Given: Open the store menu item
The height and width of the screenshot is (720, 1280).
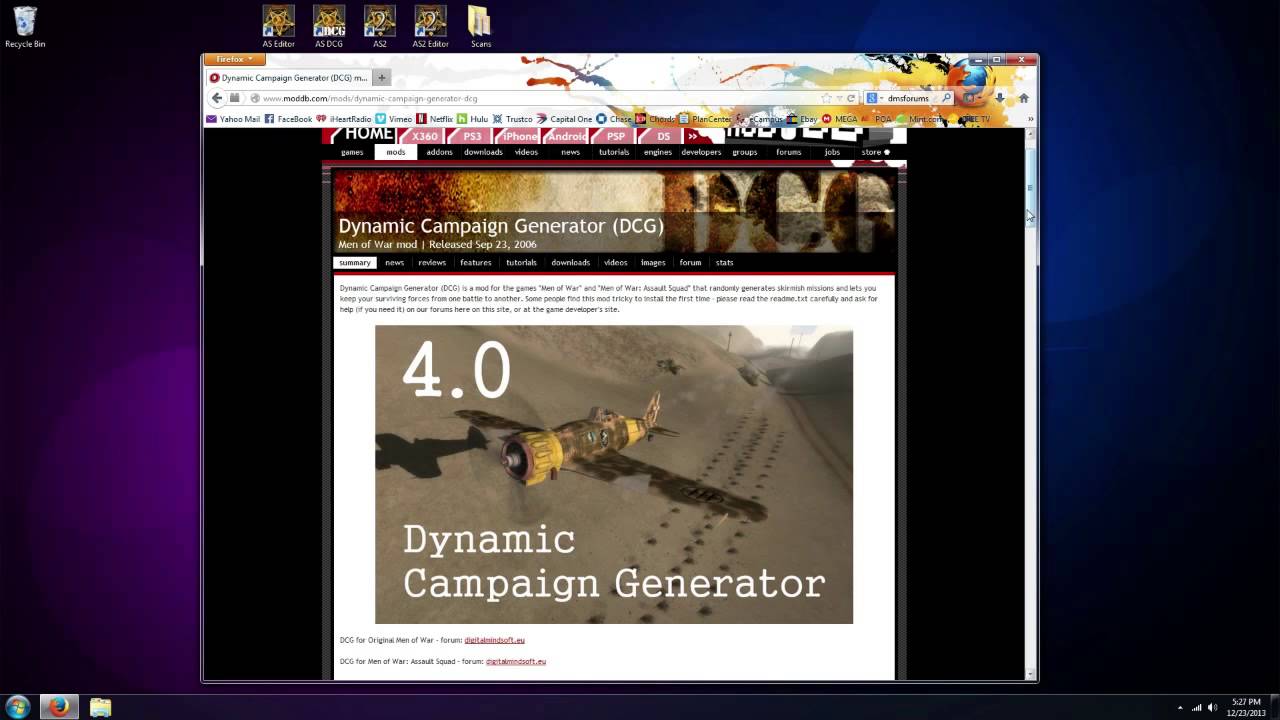Looking at the screenshot, I should pos(875,152).
